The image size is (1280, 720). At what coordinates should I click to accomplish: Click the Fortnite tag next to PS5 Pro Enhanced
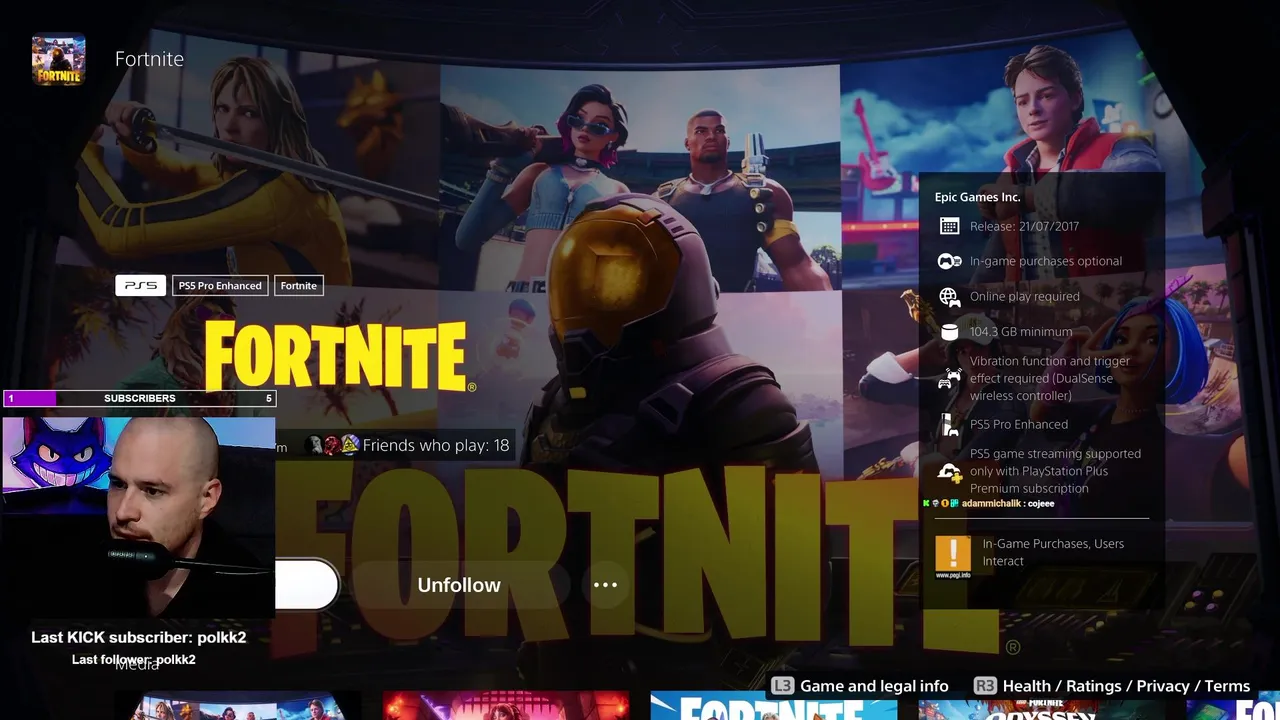(x=298, y=286)
